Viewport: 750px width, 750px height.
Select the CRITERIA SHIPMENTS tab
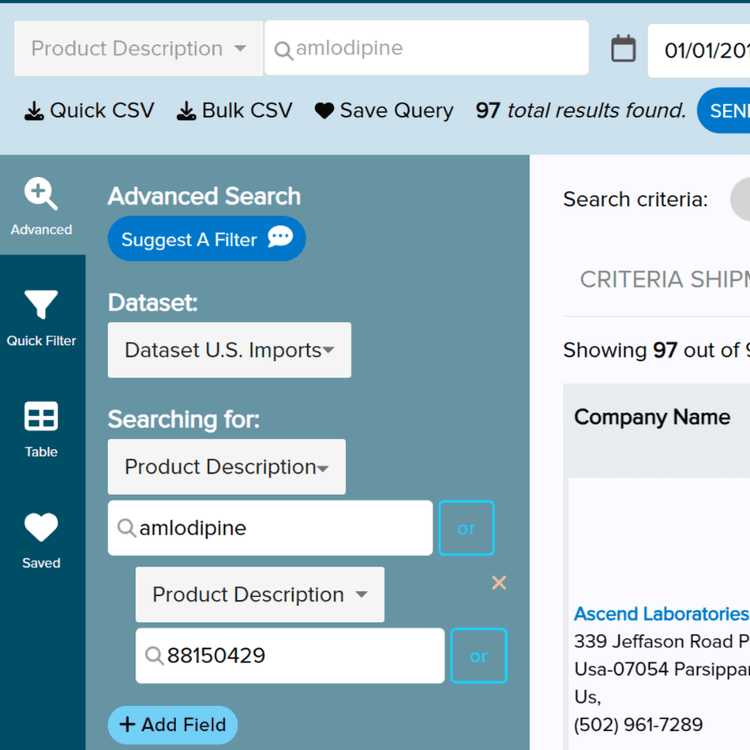665,279
